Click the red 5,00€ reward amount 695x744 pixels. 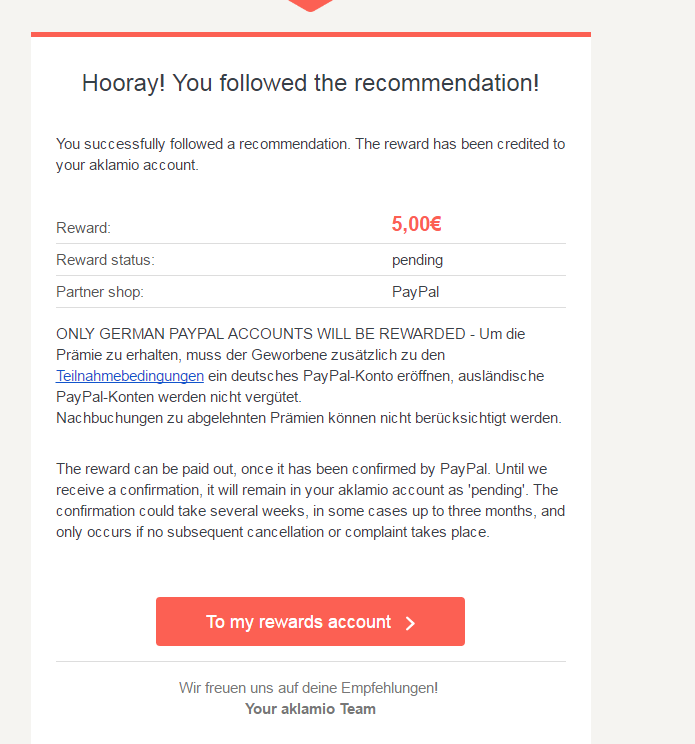(x=416, y=224)
